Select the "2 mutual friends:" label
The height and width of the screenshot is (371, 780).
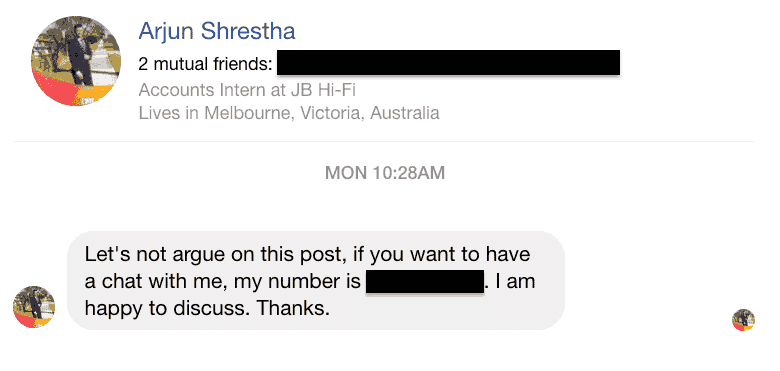click(205, 64)
